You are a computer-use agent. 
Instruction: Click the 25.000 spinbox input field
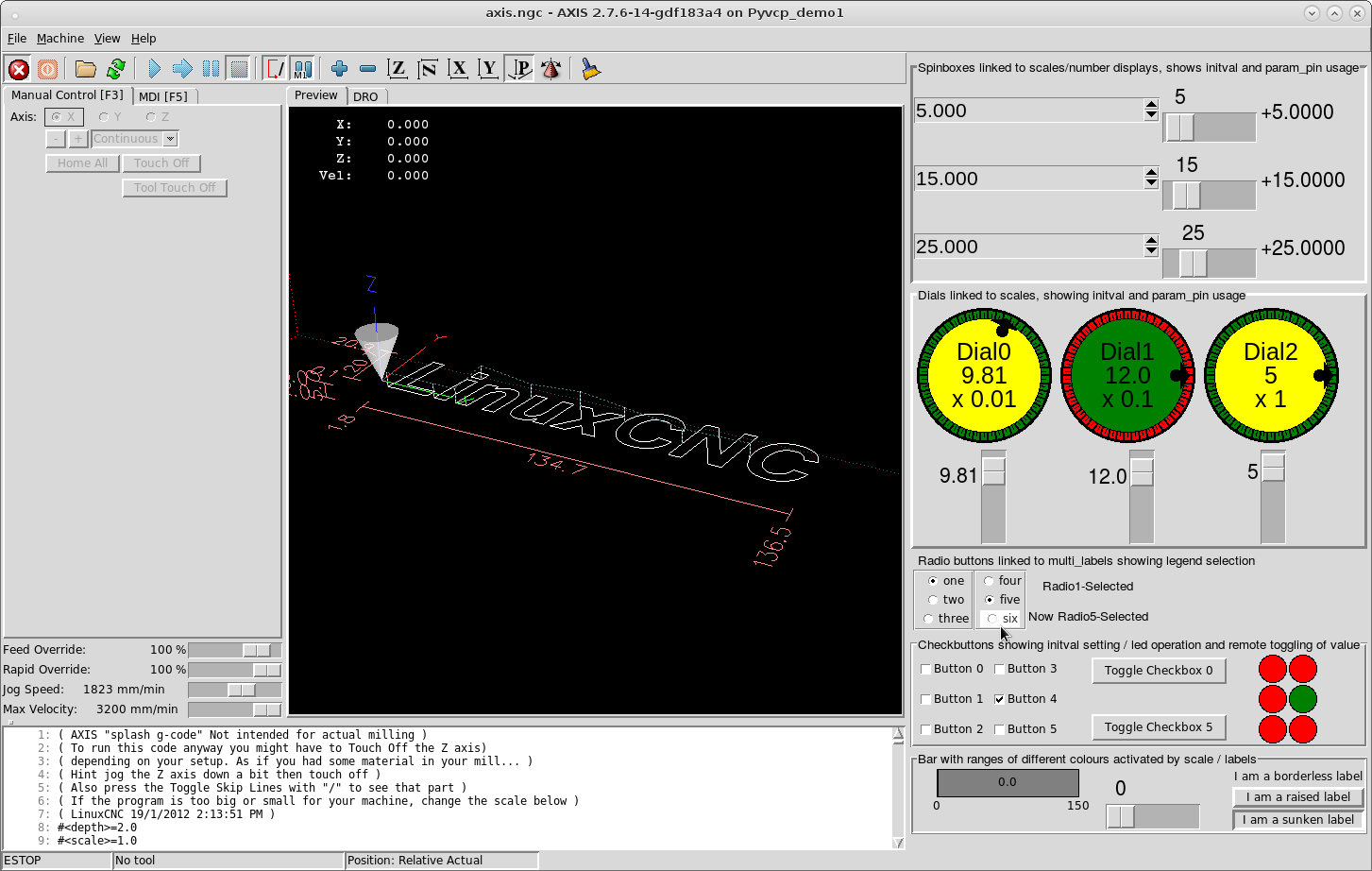coord(1029,247)
